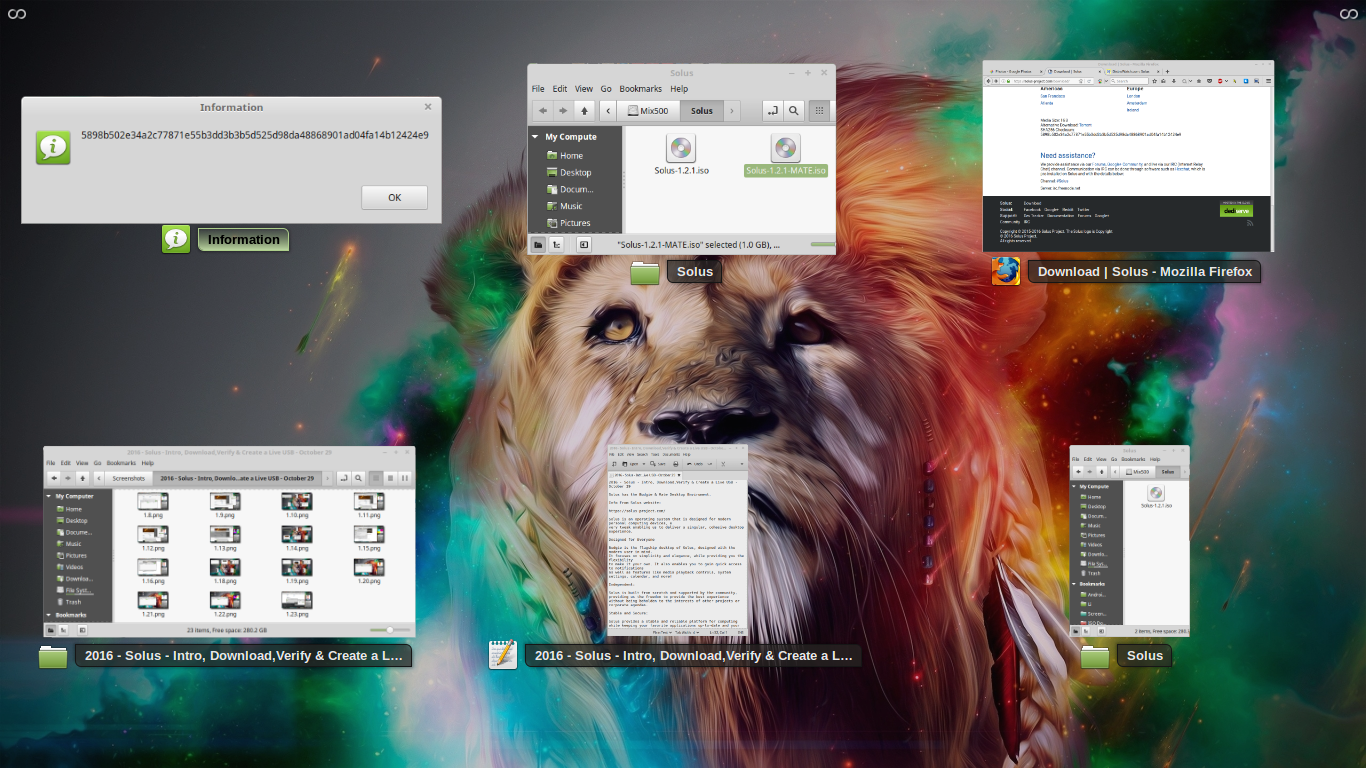Screen dimensions: 1366x768
Task: Click Screenshots path button in Screenshots window
Action: [129, 478]
